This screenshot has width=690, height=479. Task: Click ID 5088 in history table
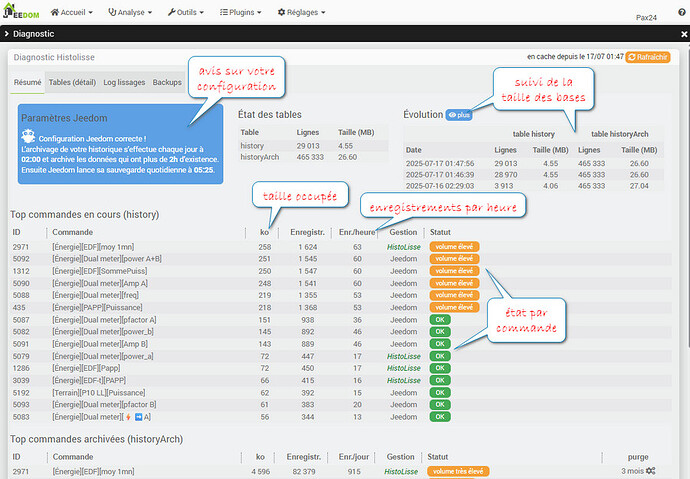[21, 295]
